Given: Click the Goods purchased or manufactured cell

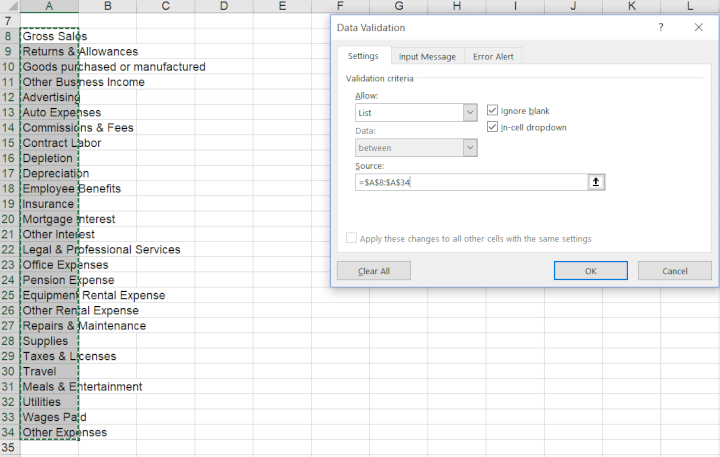Looking at the screenshot, I should pyautogui.click(x=49, y=67).
